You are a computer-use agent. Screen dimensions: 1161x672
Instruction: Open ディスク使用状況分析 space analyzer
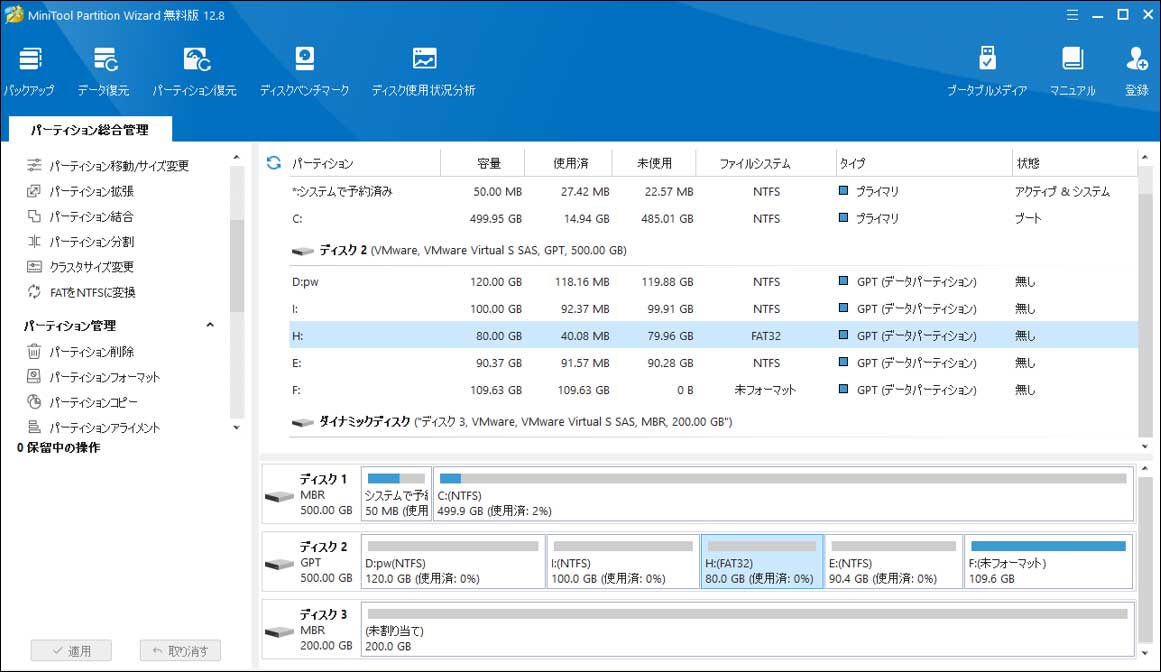[424, 71]
